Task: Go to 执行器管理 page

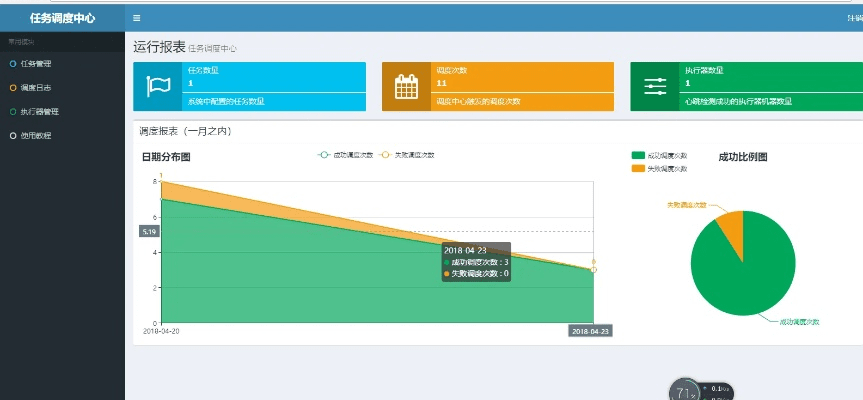Action: 40,112
